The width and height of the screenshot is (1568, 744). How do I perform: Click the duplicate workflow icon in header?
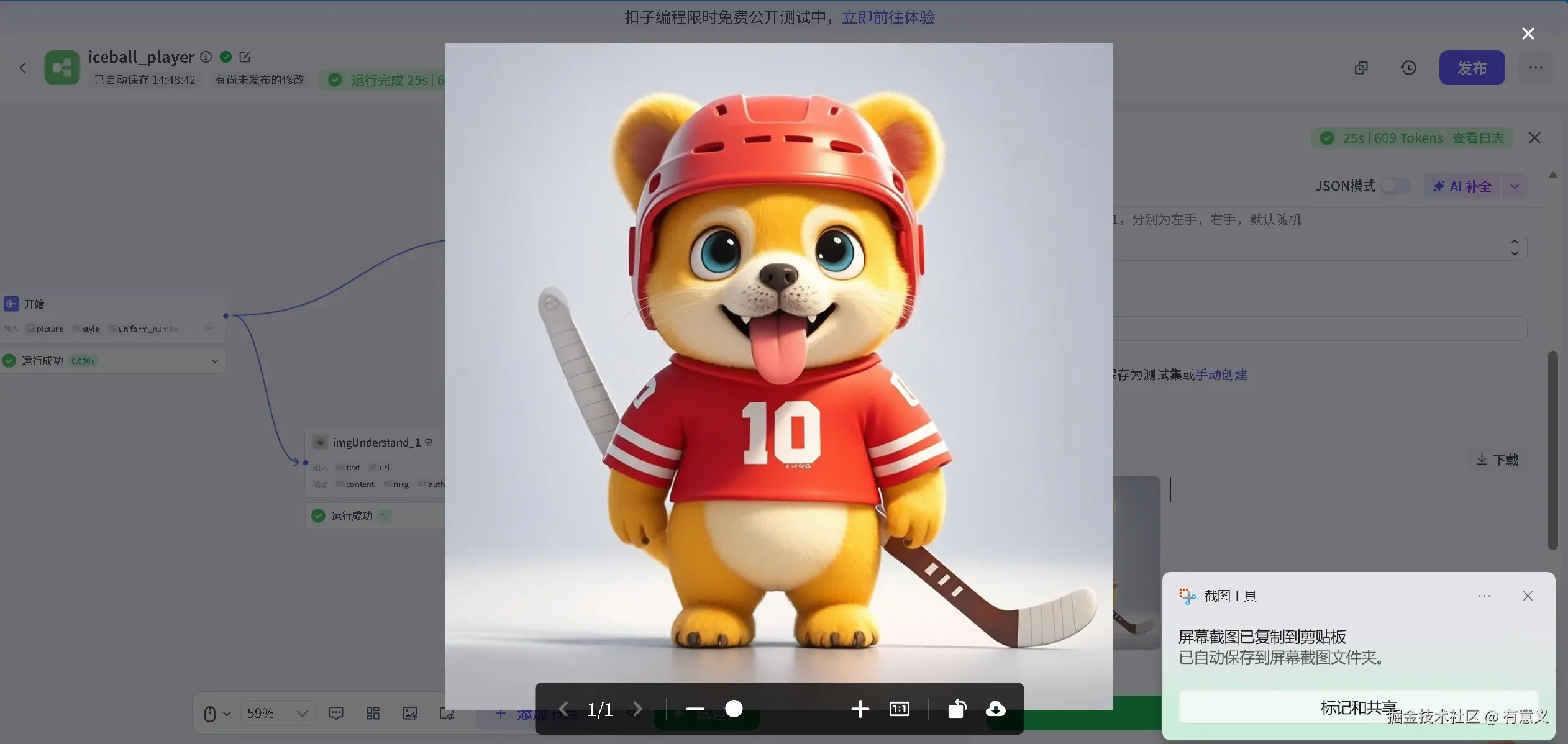(x=1361, y=68)
